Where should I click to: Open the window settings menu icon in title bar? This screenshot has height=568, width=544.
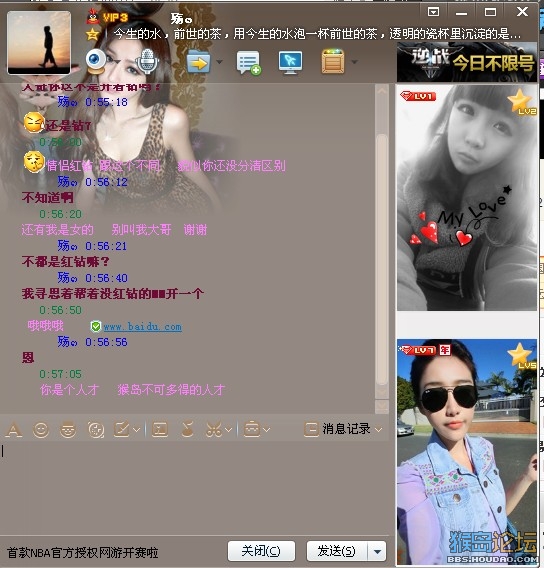coord(433,12)
